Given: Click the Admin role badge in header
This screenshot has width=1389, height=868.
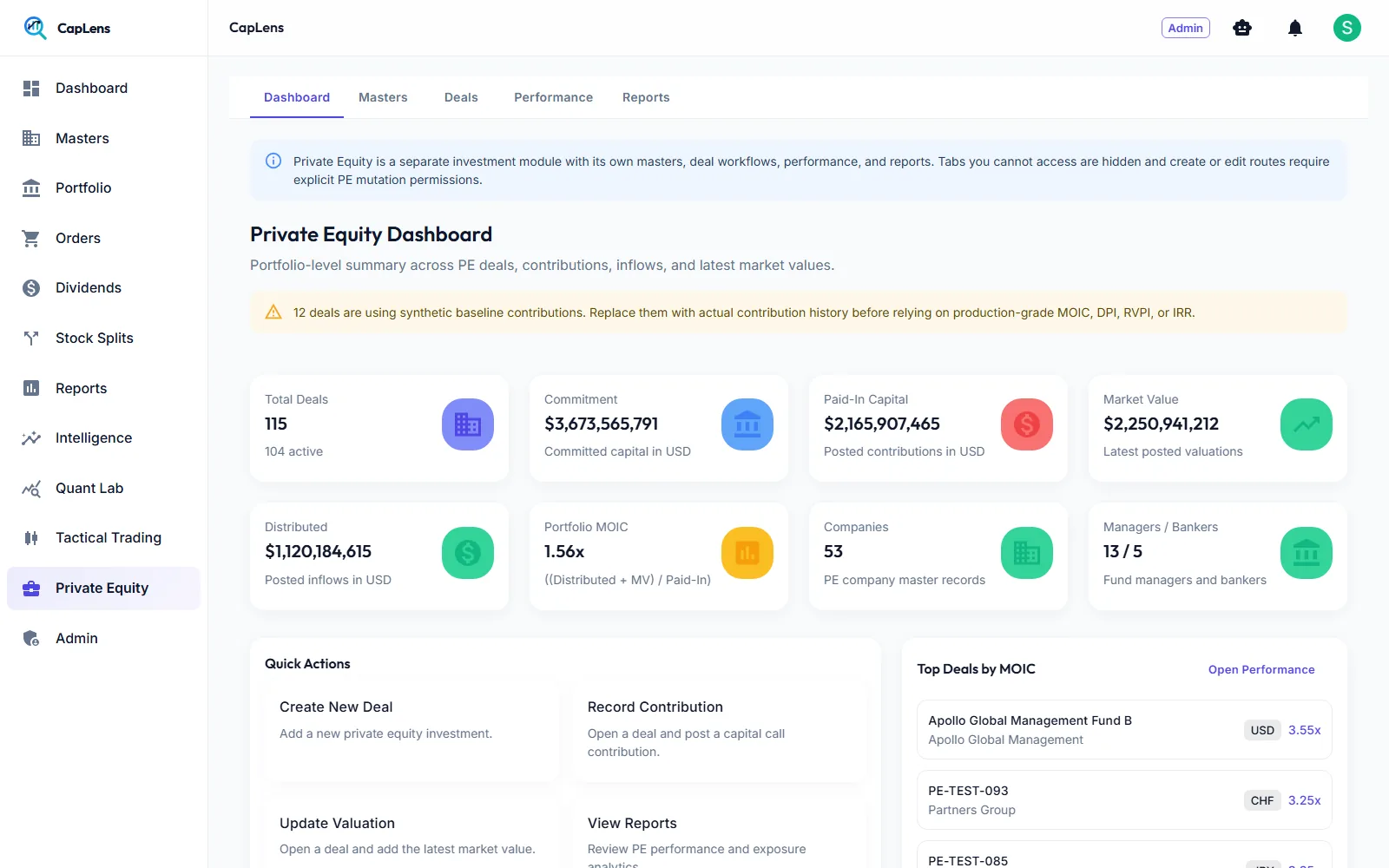Looking at the screenshot, I should point(1185,28).
